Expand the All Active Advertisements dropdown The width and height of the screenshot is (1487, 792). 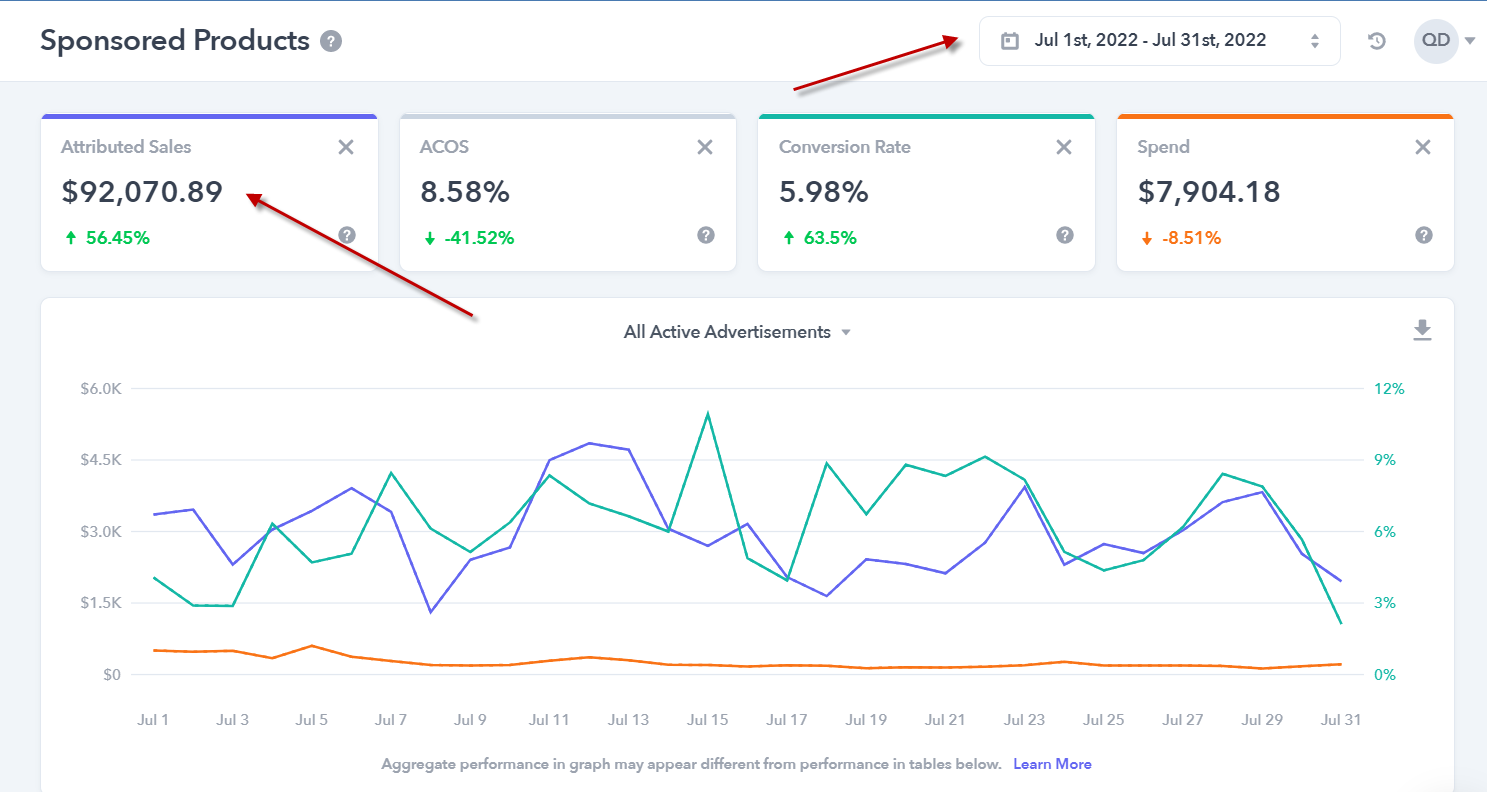pyautogui.click(x=737, y=332)
